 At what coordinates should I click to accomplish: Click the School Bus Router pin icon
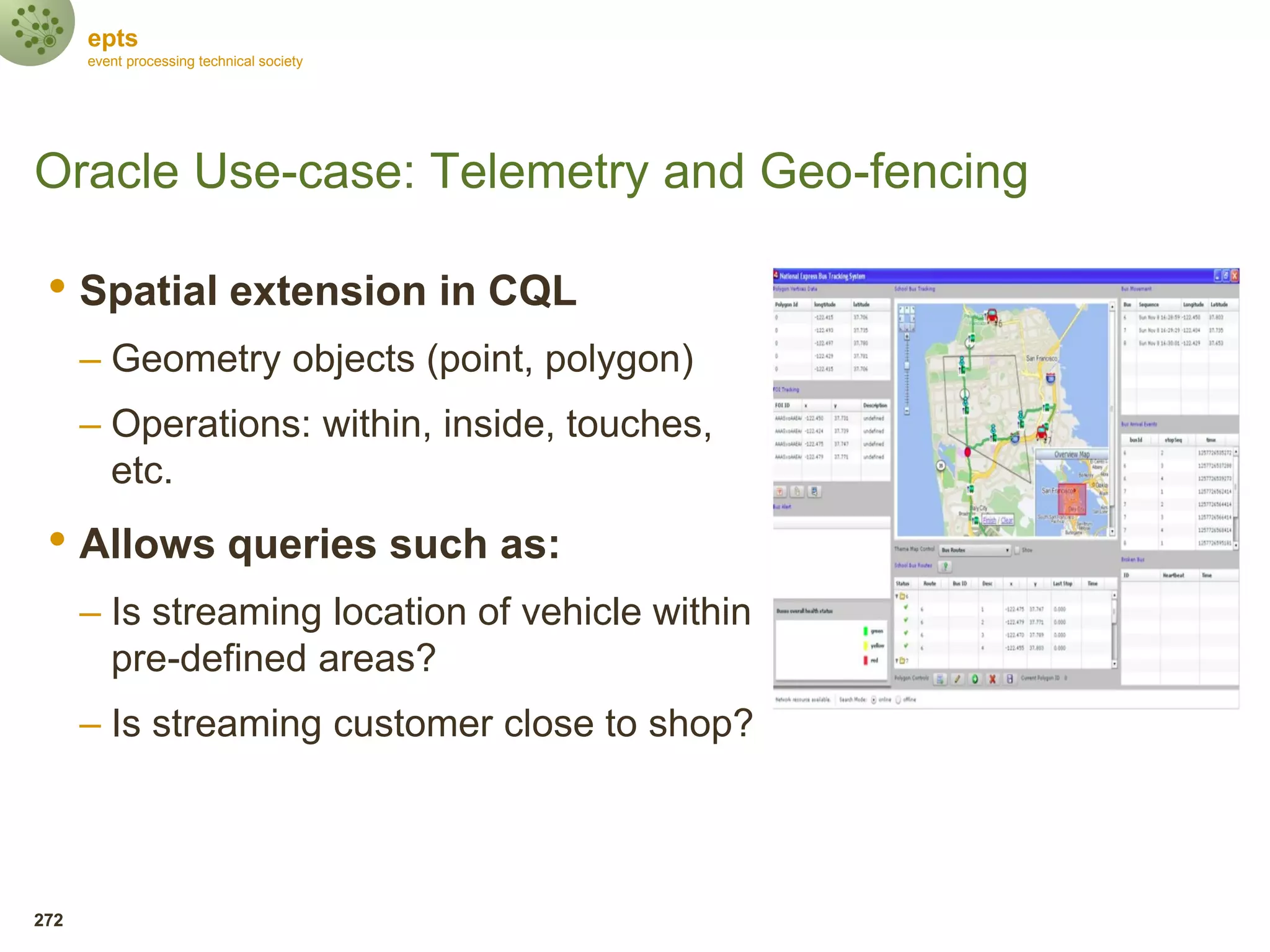point(946,566)
